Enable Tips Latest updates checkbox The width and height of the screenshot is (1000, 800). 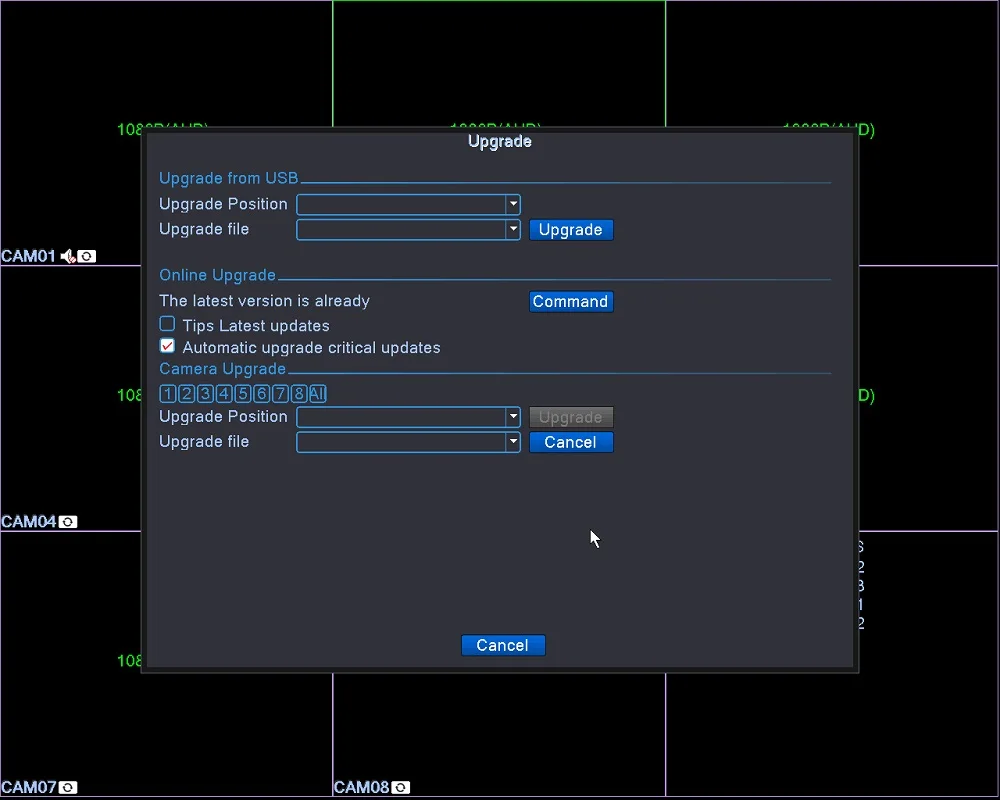[x=167, y=324]
